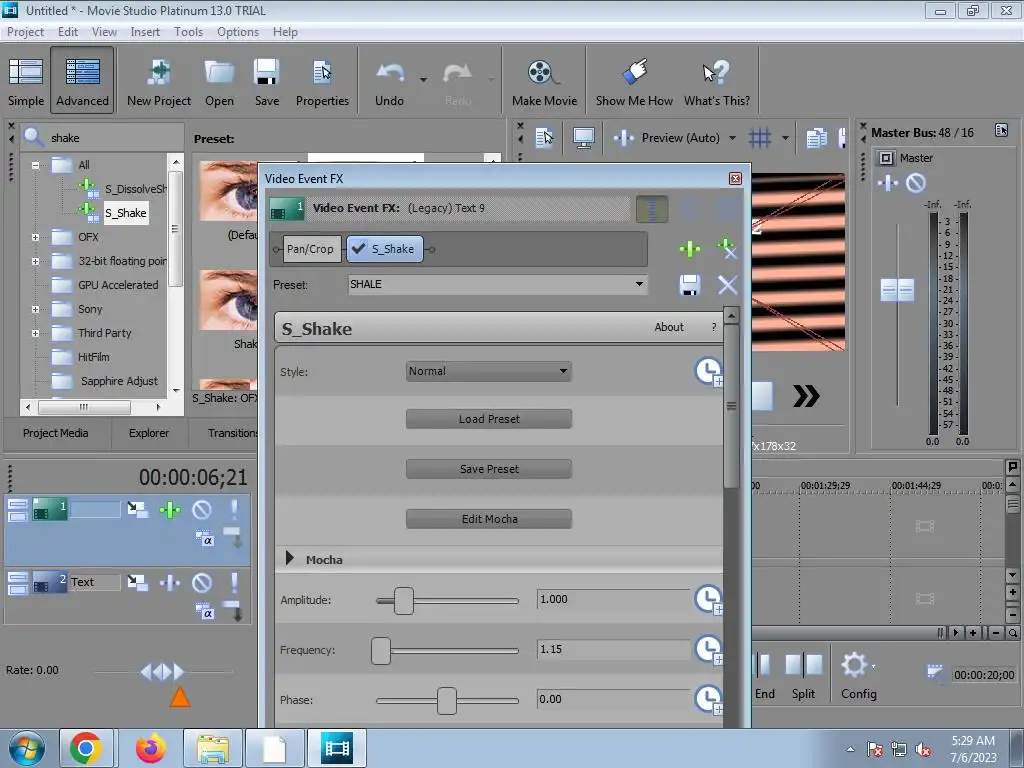Select S_Shake in the effects tree

point(126,213)
